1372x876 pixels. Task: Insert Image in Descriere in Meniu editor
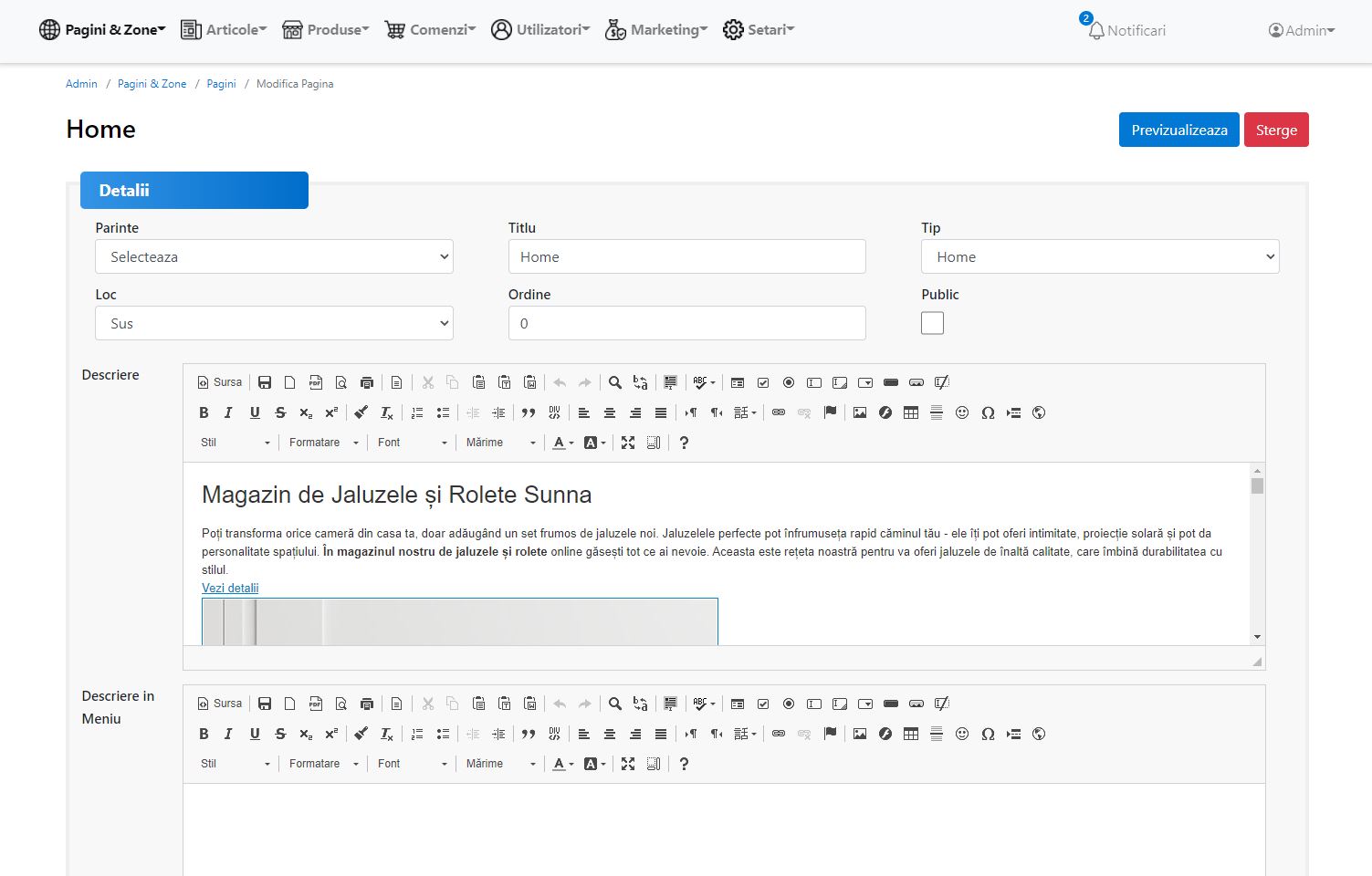point(860,734)
